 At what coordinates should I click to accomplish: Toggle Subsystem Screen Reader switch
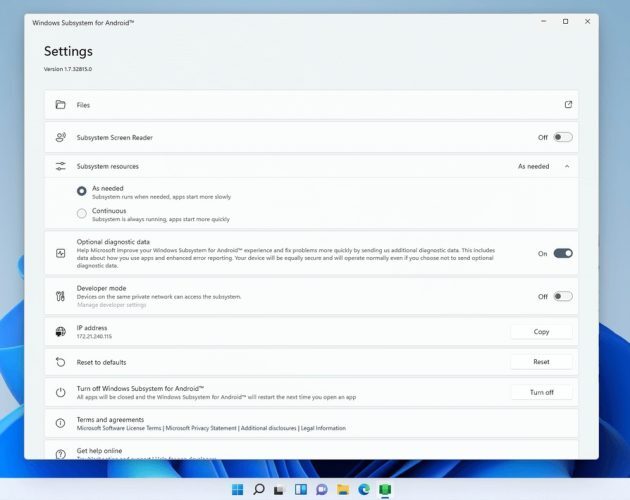pyautogui.click(x=563, y=137)
